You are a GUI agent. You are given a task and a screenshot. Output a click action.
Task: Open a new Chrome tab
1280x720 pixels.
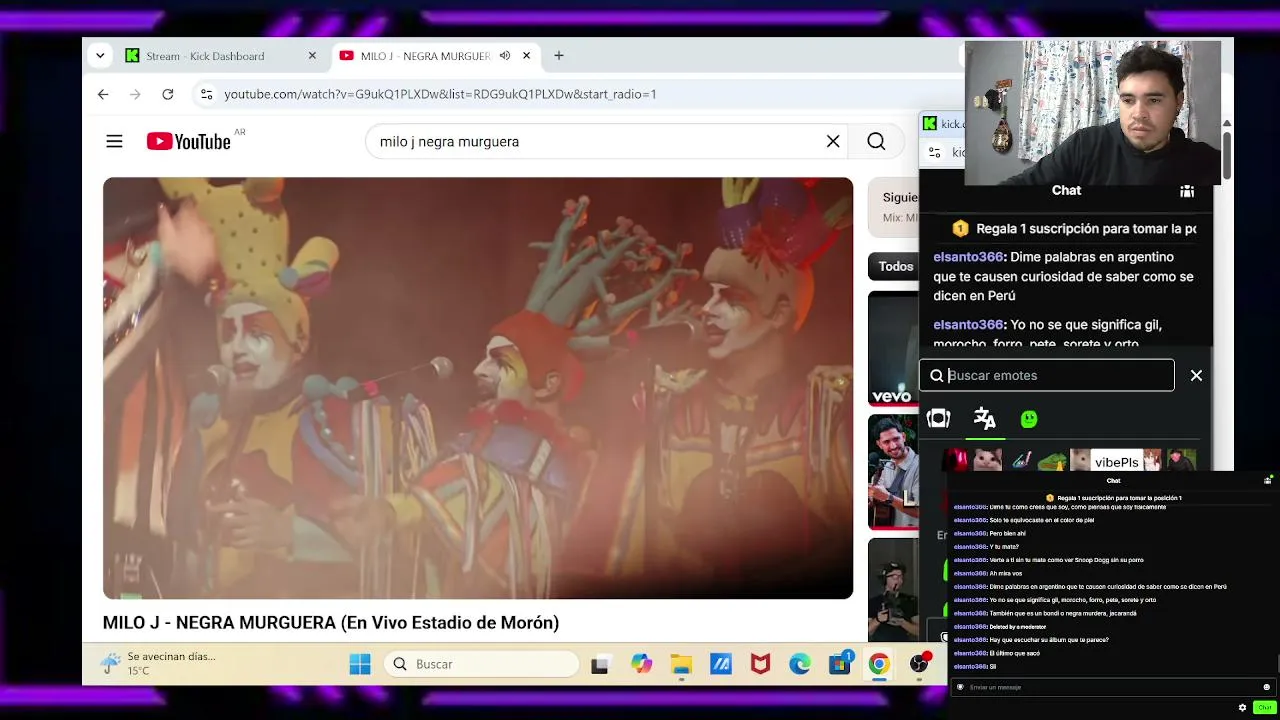[x=559, y=56]
